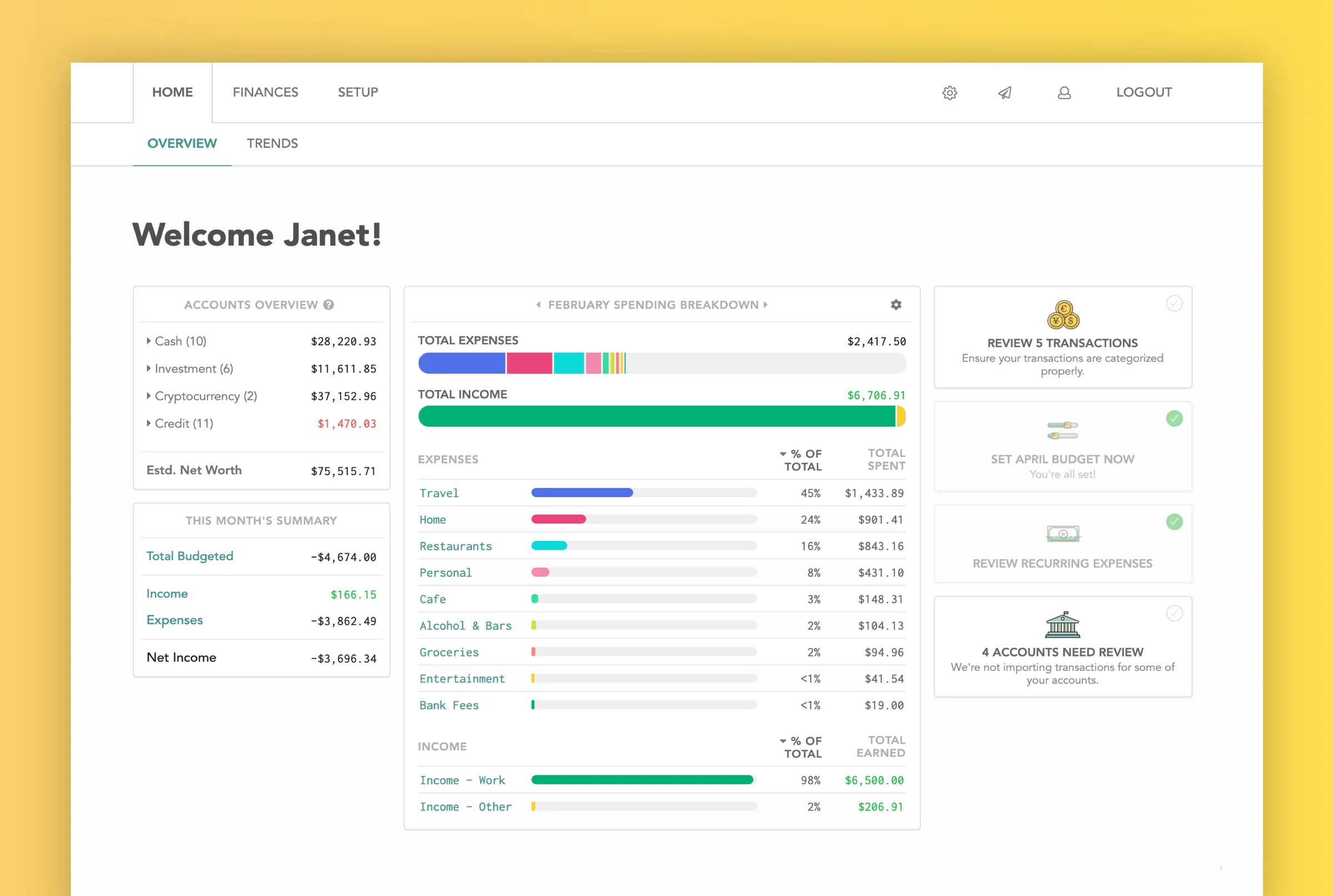This screenshot has height=896, width=1333.
Task: Click Total Spent column header
Action: (x=886, y=459)
